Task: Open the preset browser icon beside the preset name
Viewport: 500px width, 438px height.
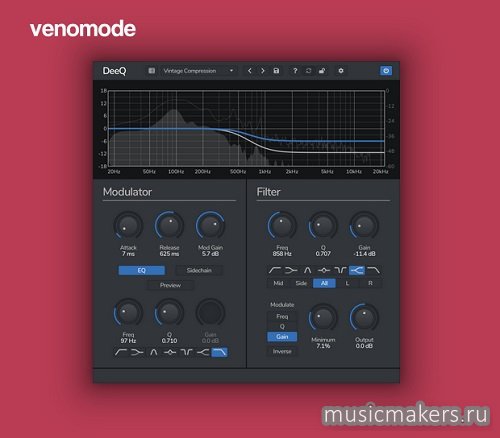Action: [152, 71]
